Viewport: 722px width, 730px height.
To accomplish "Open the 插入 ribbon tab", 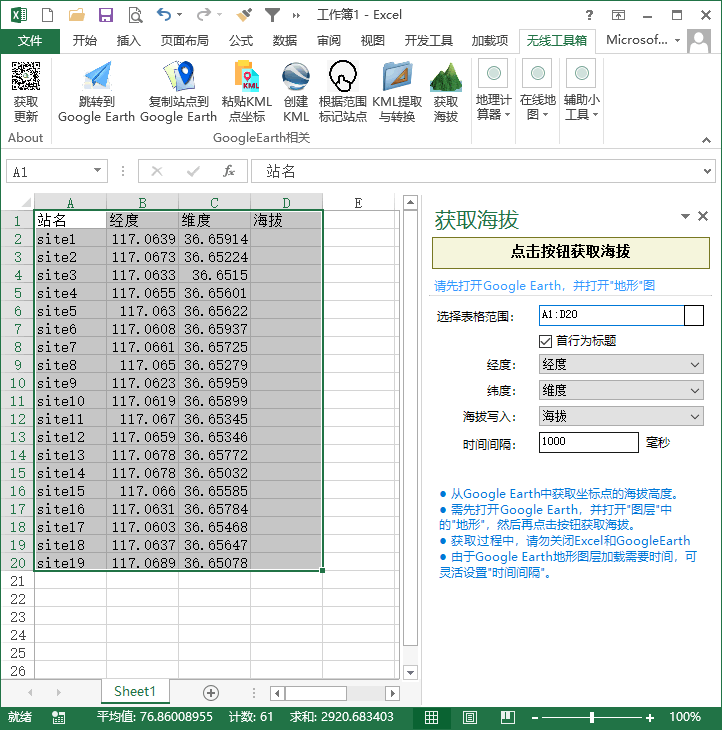I will [128, 41].
